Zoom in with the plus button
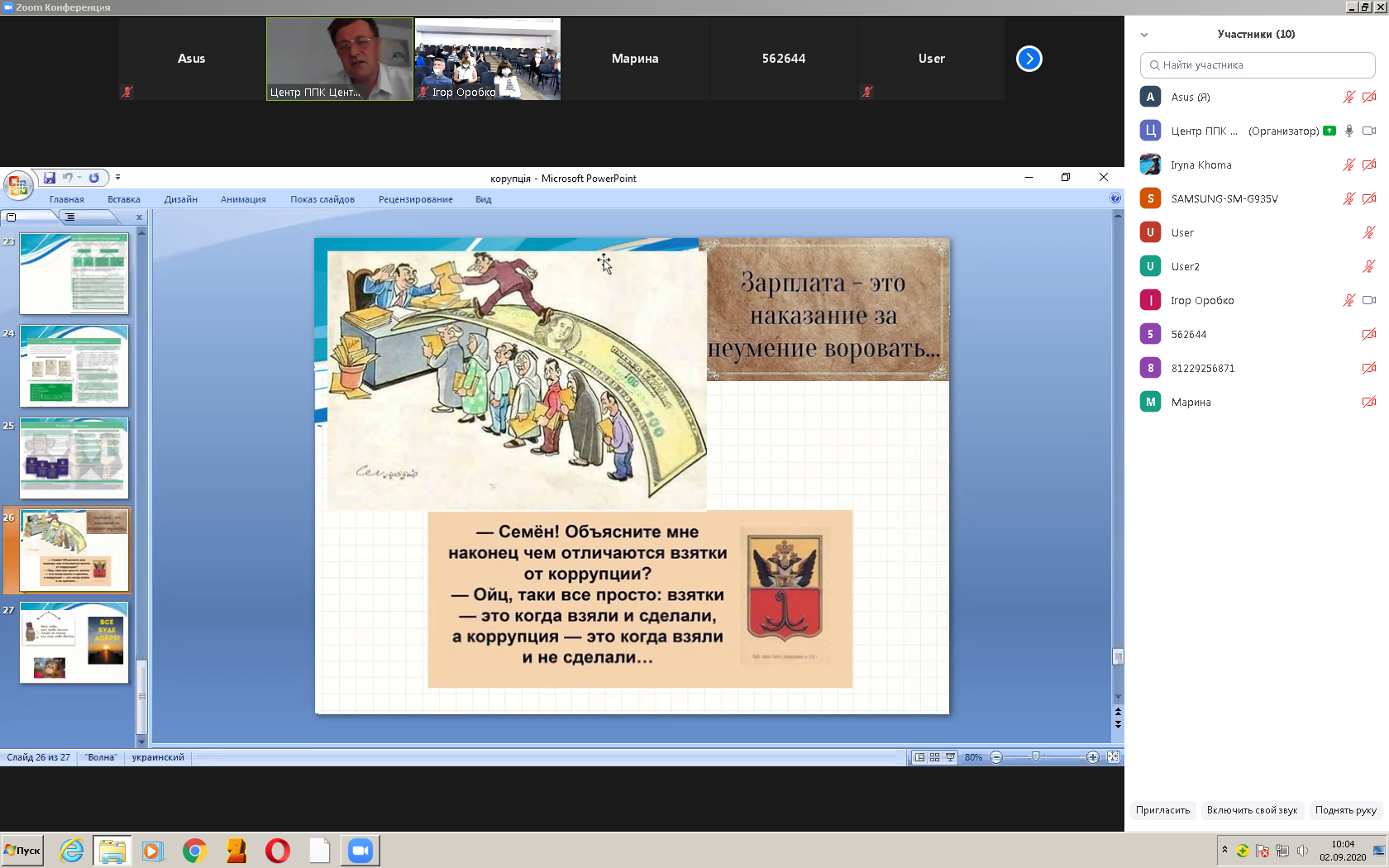This screenshot has width=1389, height=868. tap(1092, 757)
